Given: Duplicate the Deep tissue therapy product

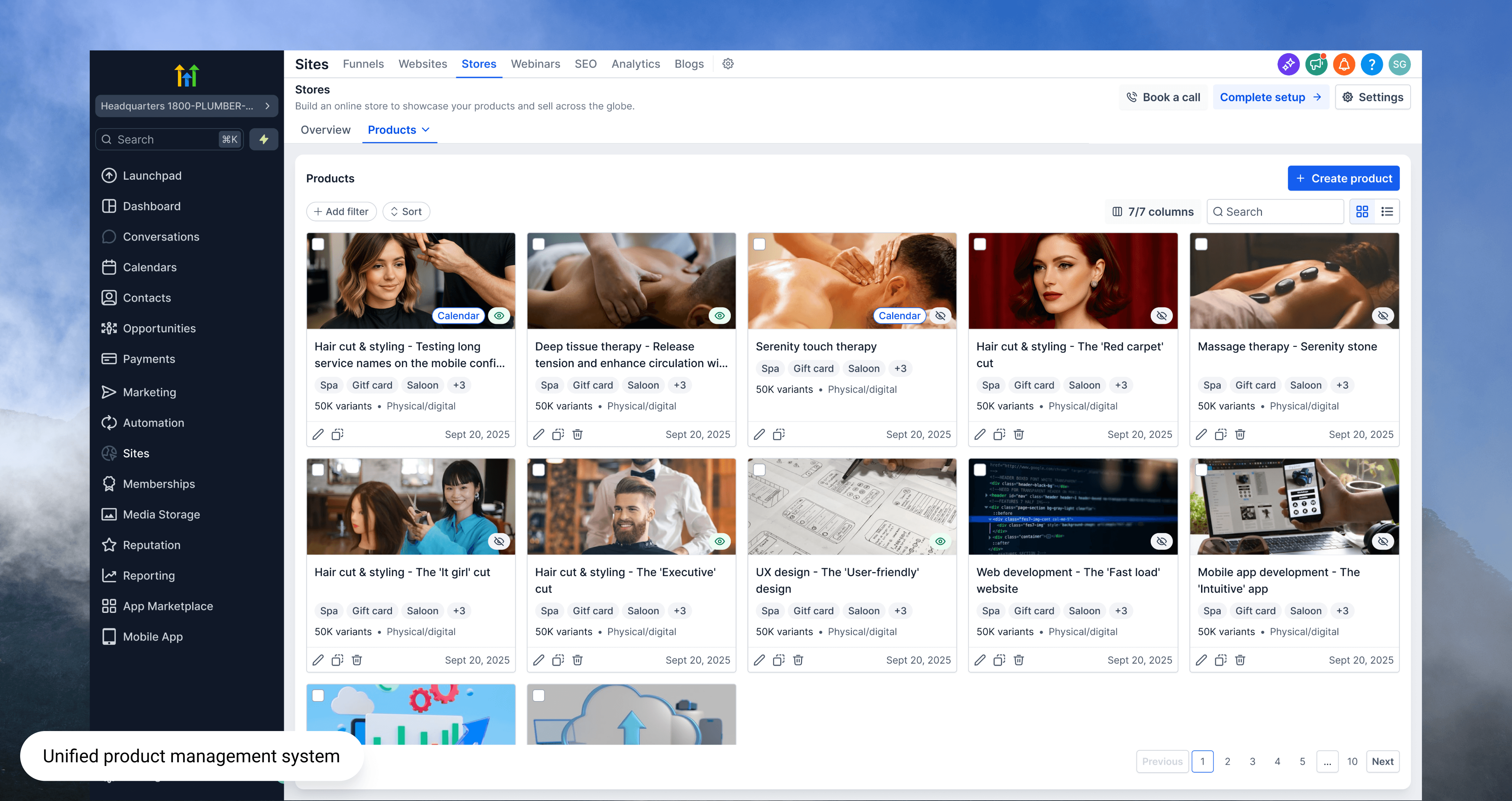Looking at the screenshot, I should click(558, 435).
